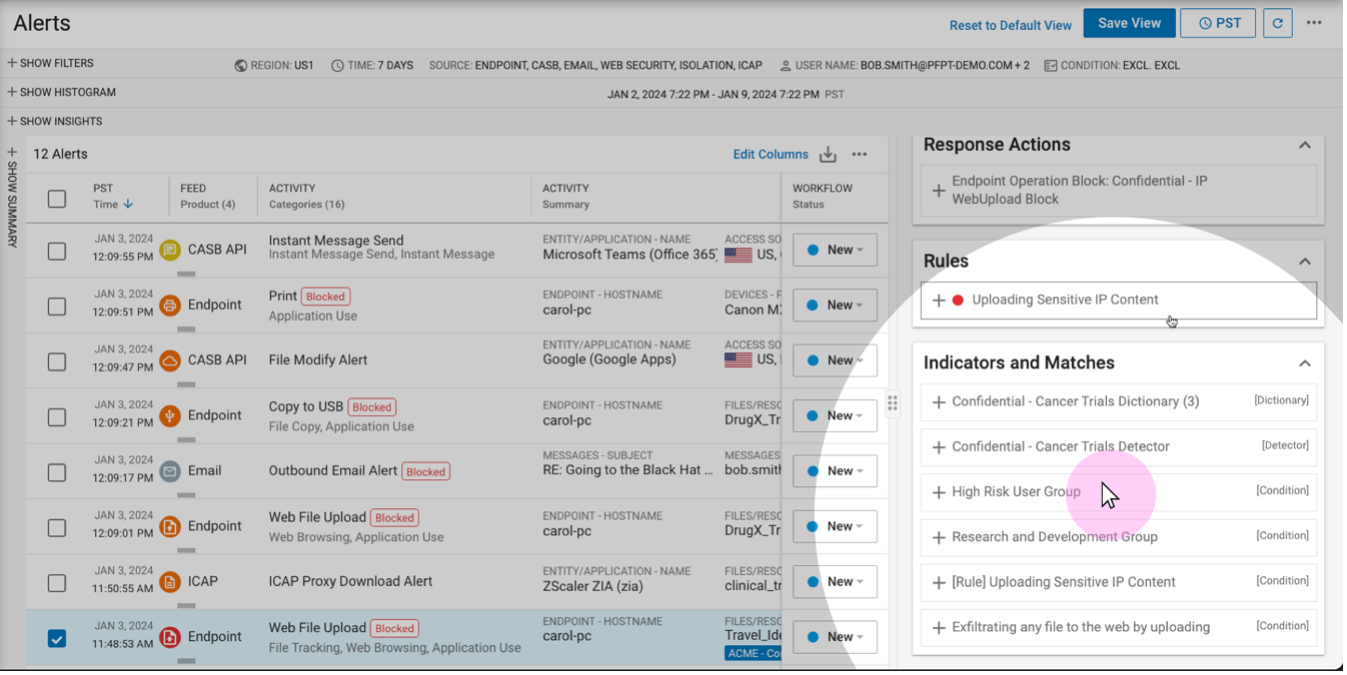Click the Feed Product (4) column header
Viewport: 1347px width, 675px height.
pos(208,196)
